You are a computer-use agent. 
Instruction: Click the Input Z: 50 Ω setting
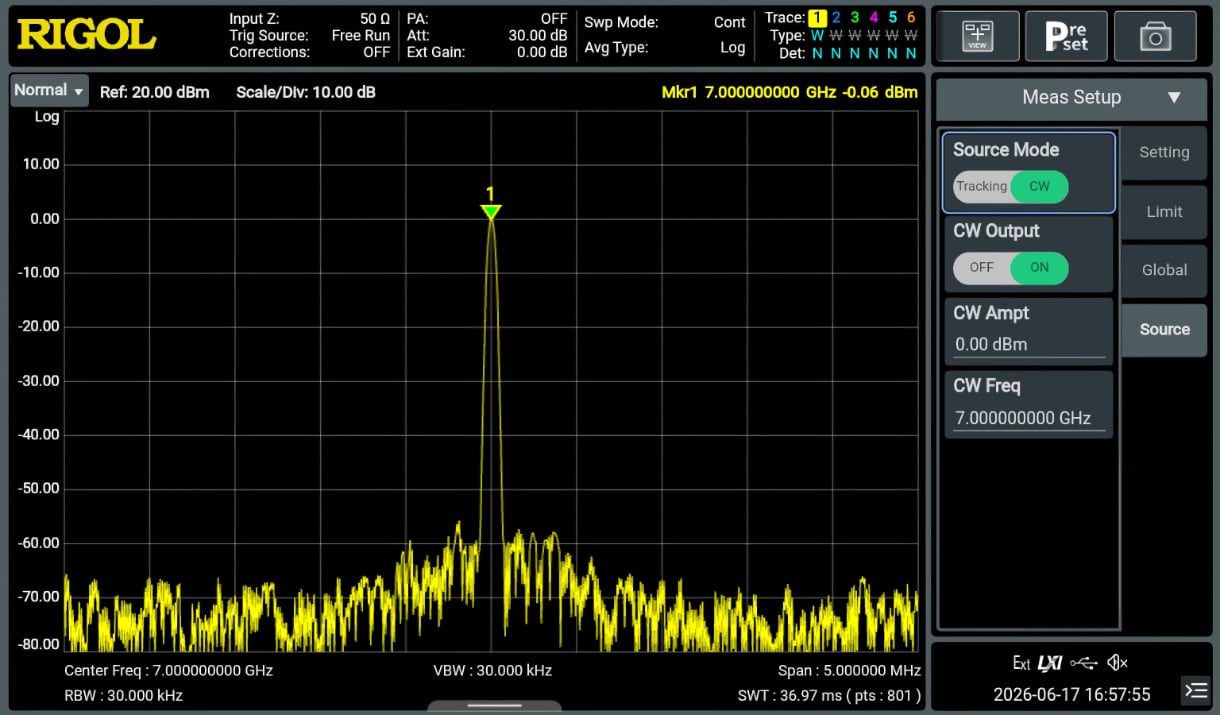pos(309,19)
